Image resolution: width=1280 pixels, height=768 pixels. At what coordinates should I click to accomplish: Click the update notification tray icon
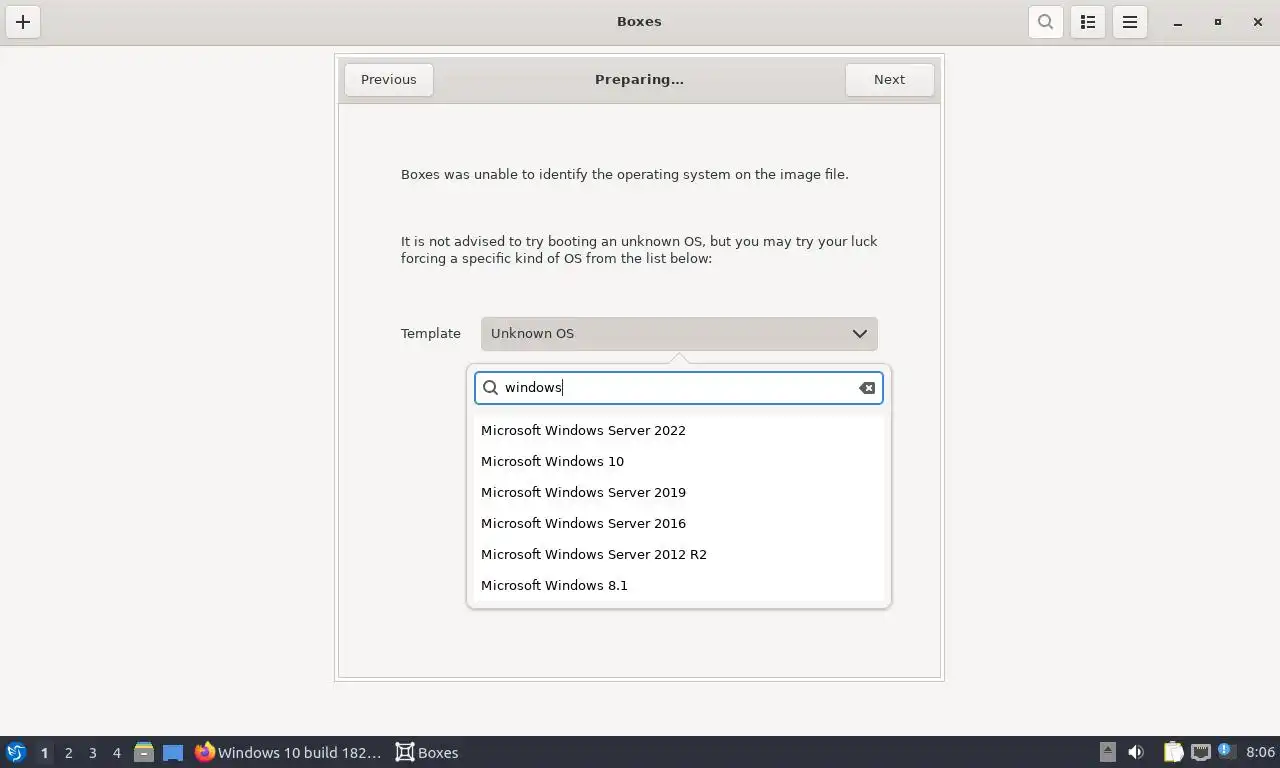(x=1227, y=752)
